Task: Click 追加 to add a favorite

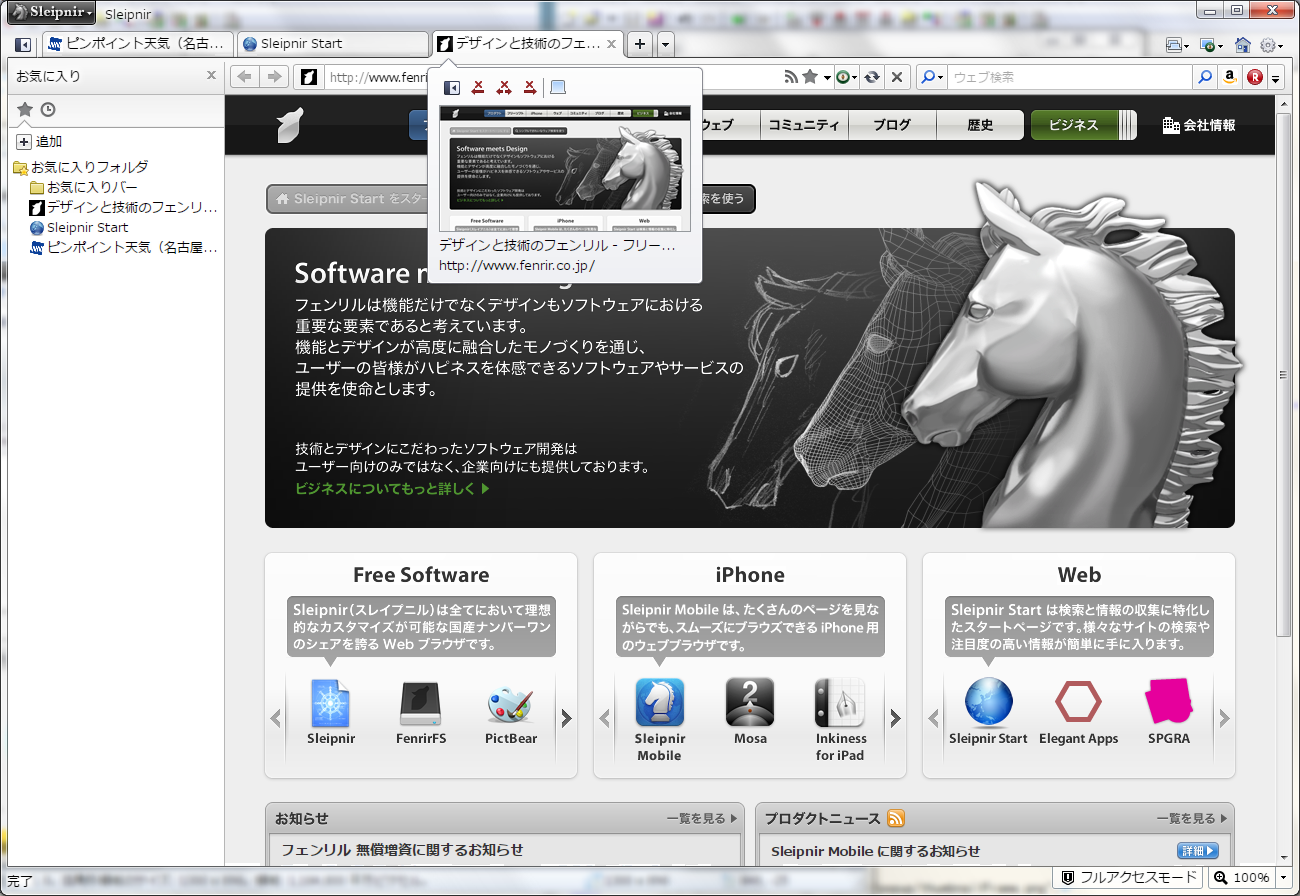Action: pyautogui.click(x=49, y=142)
